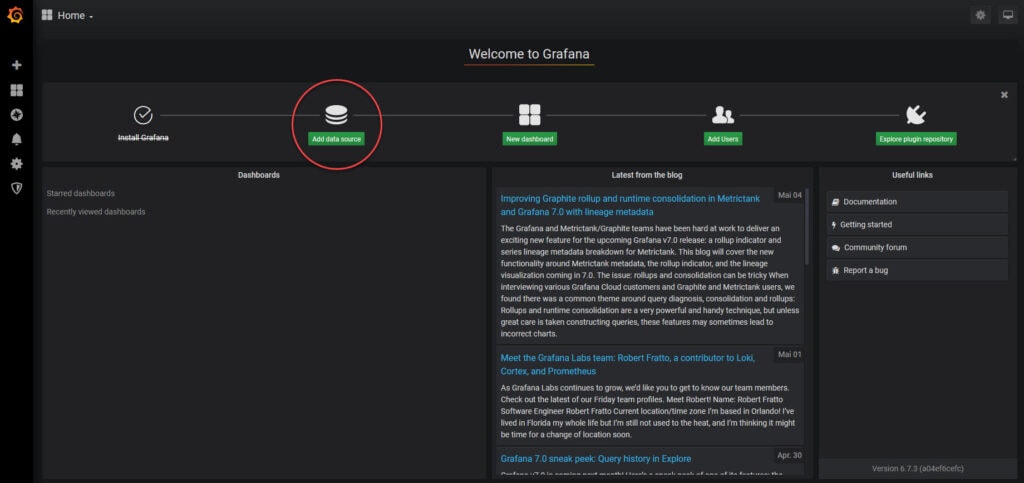Click the Dashboards panel title
Screen dimensions: 1024x483
(259, 175)
